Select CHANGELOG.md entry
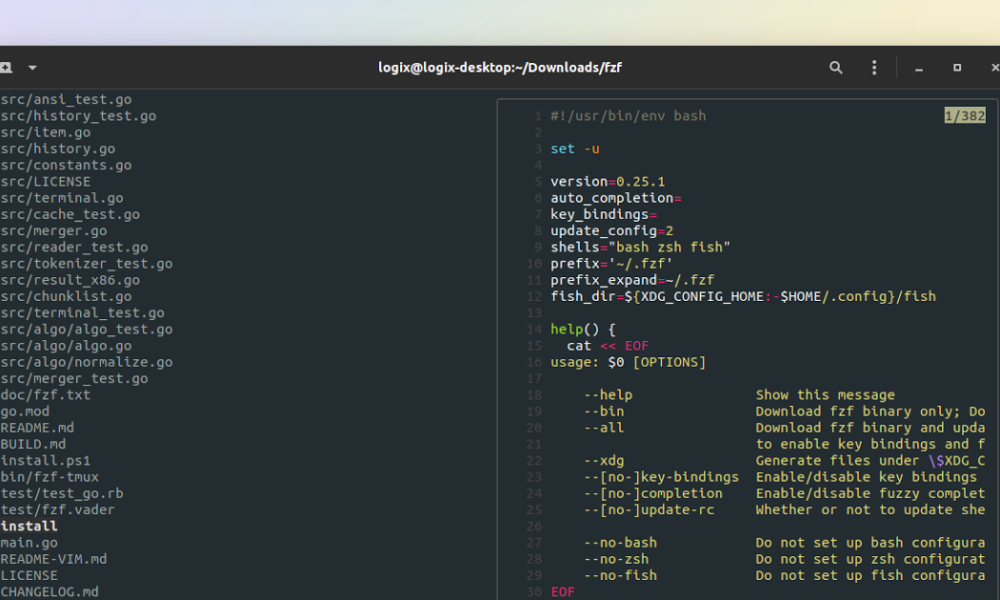The height and width of the screenshot is (600, 1000). click(x=50, y=592)
